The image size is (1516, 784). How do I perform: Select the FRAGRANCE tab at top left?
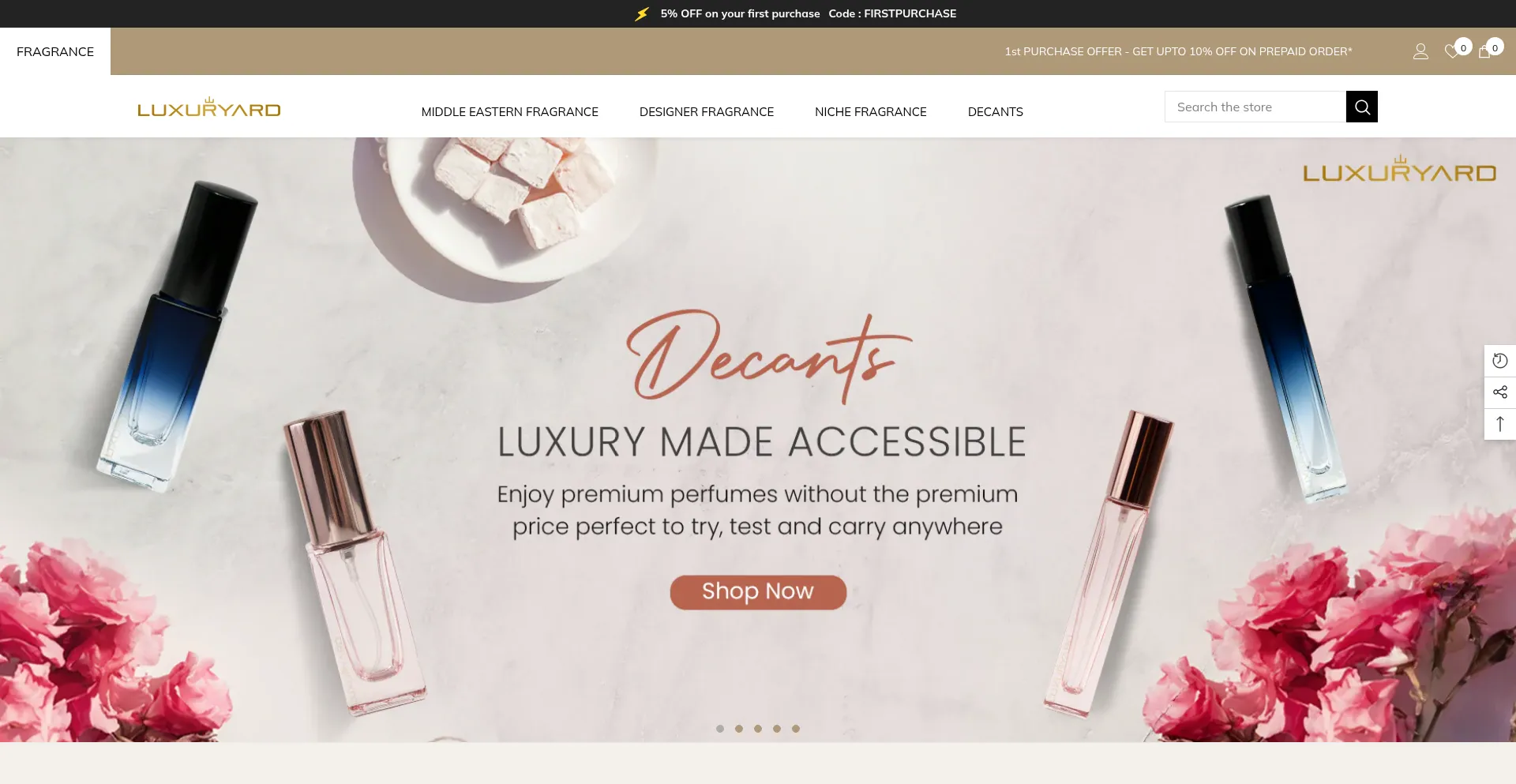pos(55,51)
